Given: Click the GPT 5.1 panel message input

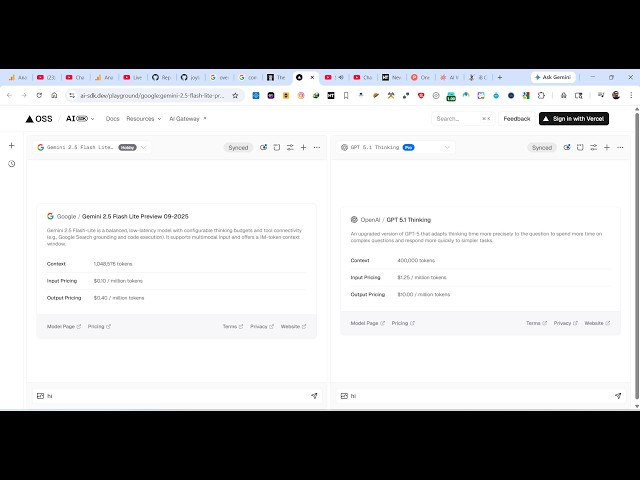Looking at the screenshot, I should (480, 396).
